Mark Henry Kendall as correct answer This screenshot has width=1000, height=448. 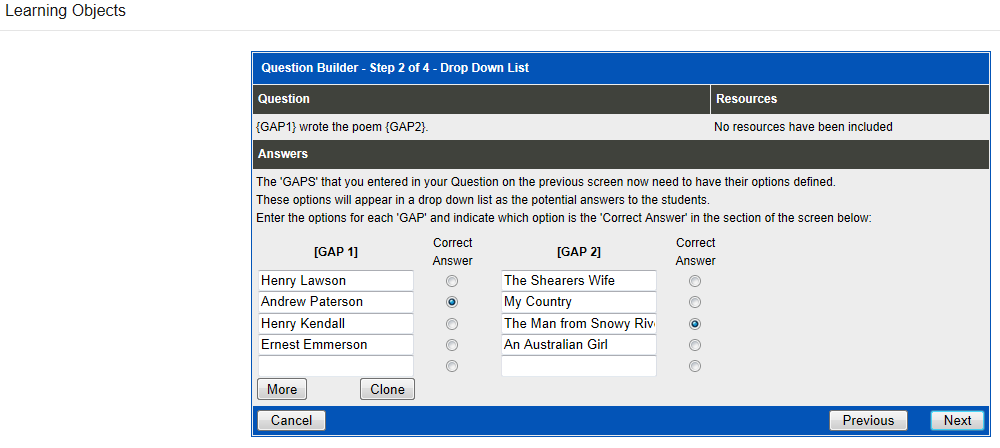pos(452,324)
